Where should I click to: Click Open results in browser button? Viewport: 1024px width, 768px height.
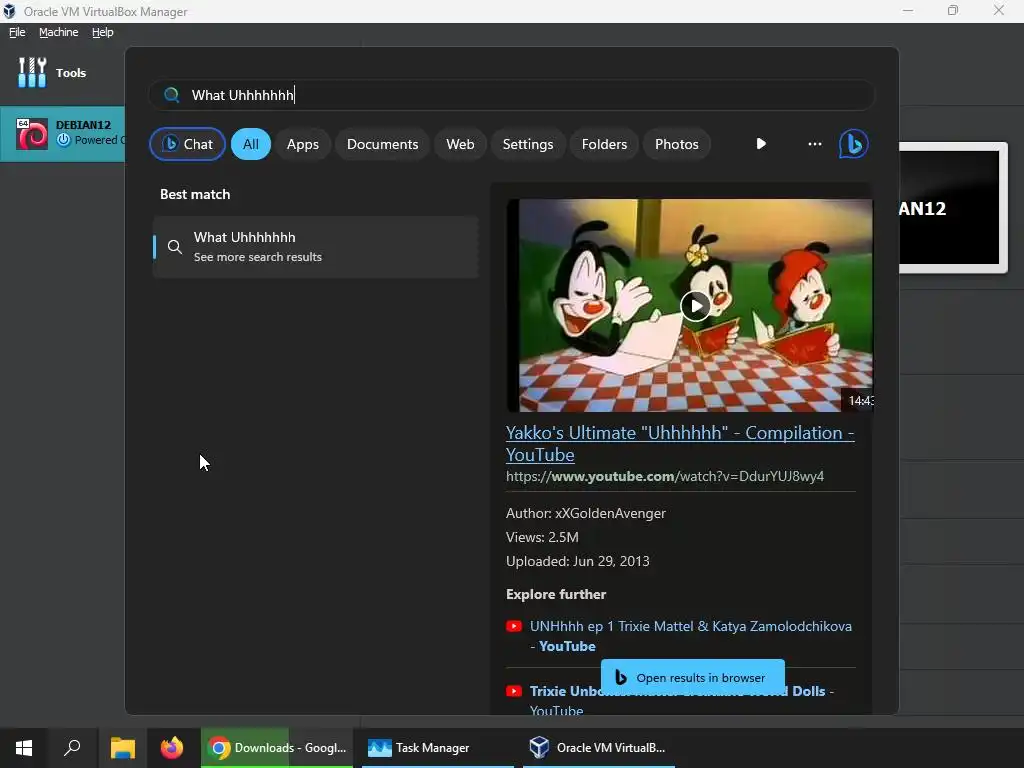coord(693,677)
